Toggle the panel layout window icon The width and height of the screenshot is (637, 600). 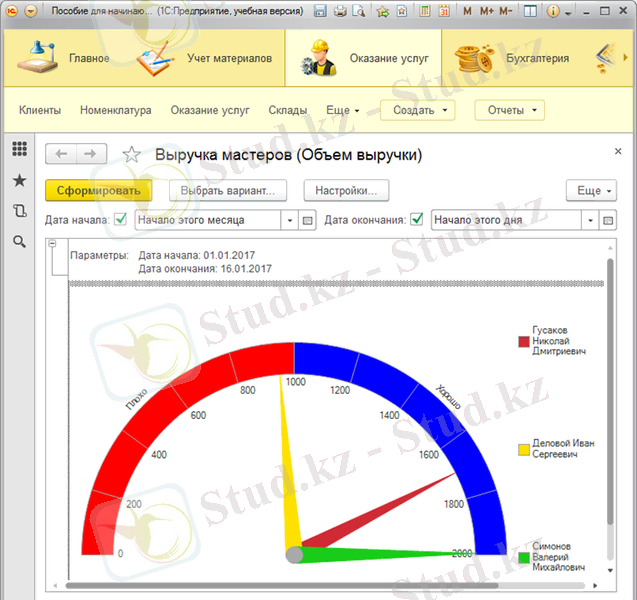point(530,11)
